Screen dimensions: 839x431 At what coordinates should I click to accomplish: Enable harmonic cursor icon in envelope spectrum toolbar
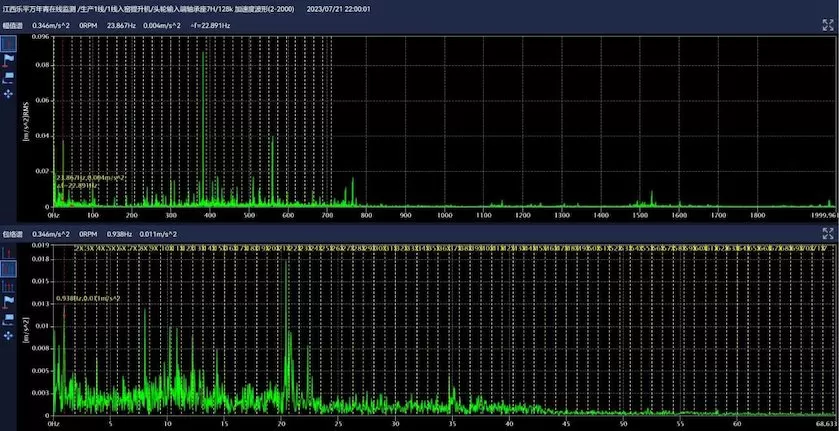click(9, 286)
